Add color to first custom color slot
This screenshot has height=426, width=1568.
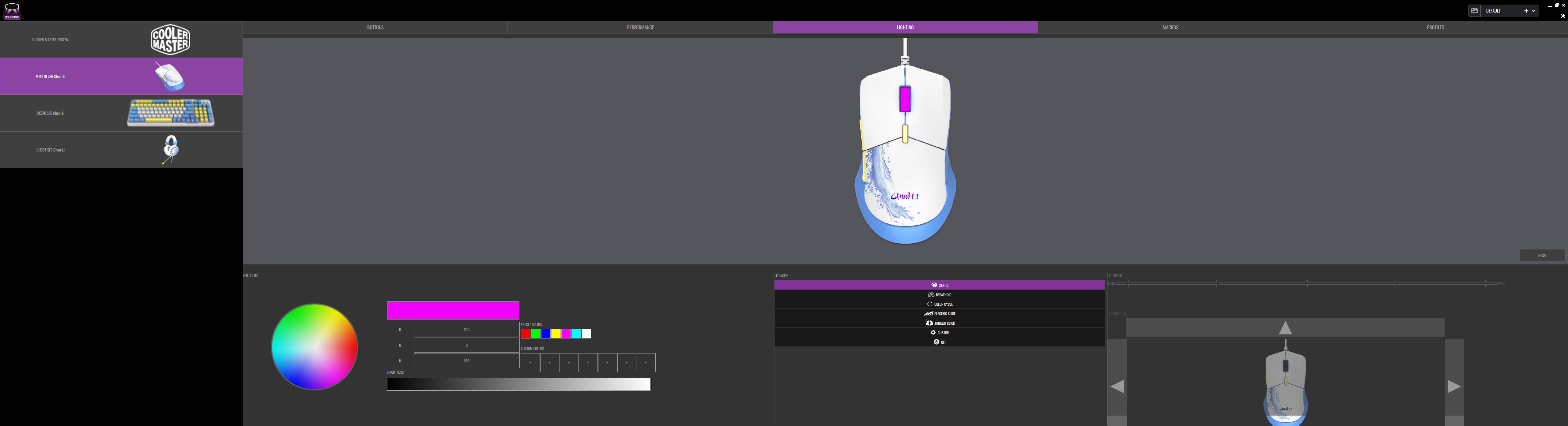coord(530,363)
